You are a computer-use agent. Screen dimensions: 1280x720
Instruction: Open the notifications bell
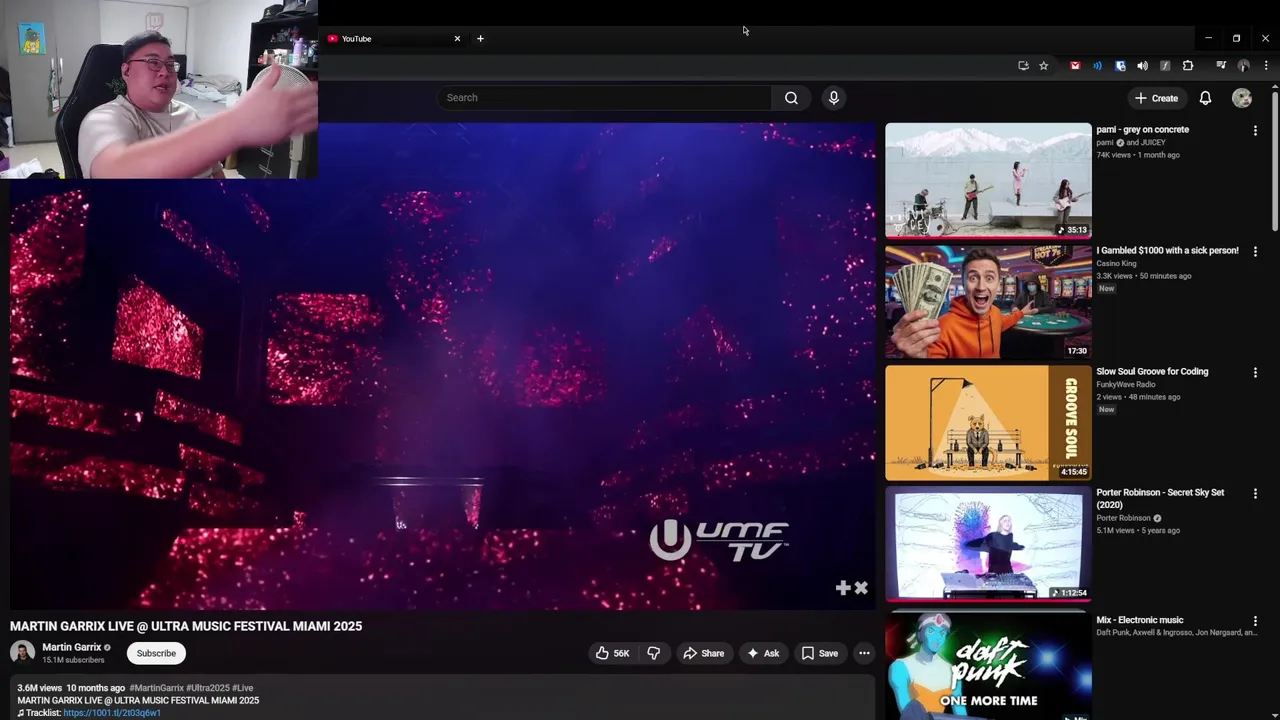[x=1205, y=98]
